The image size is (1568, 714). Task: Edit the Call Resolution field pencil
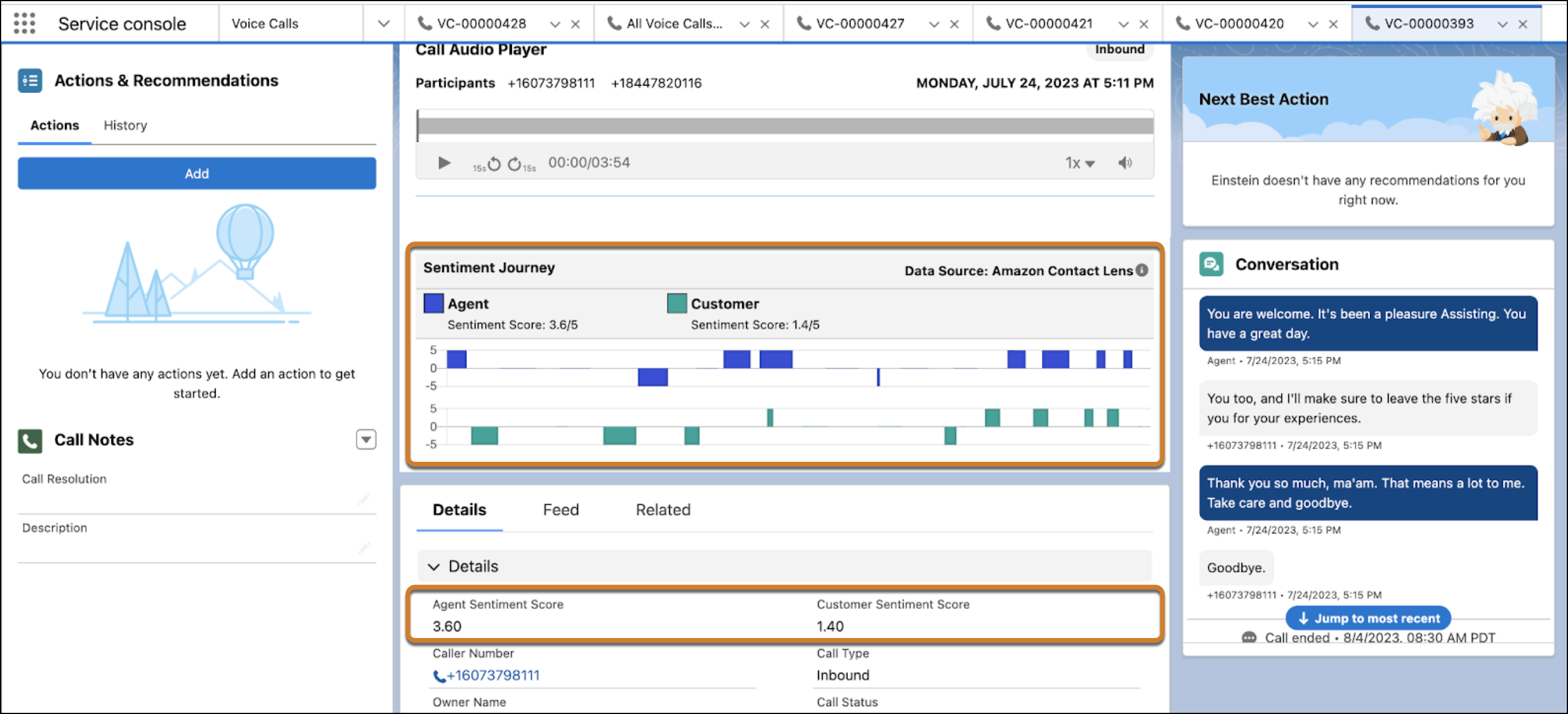tap(364, 499)
